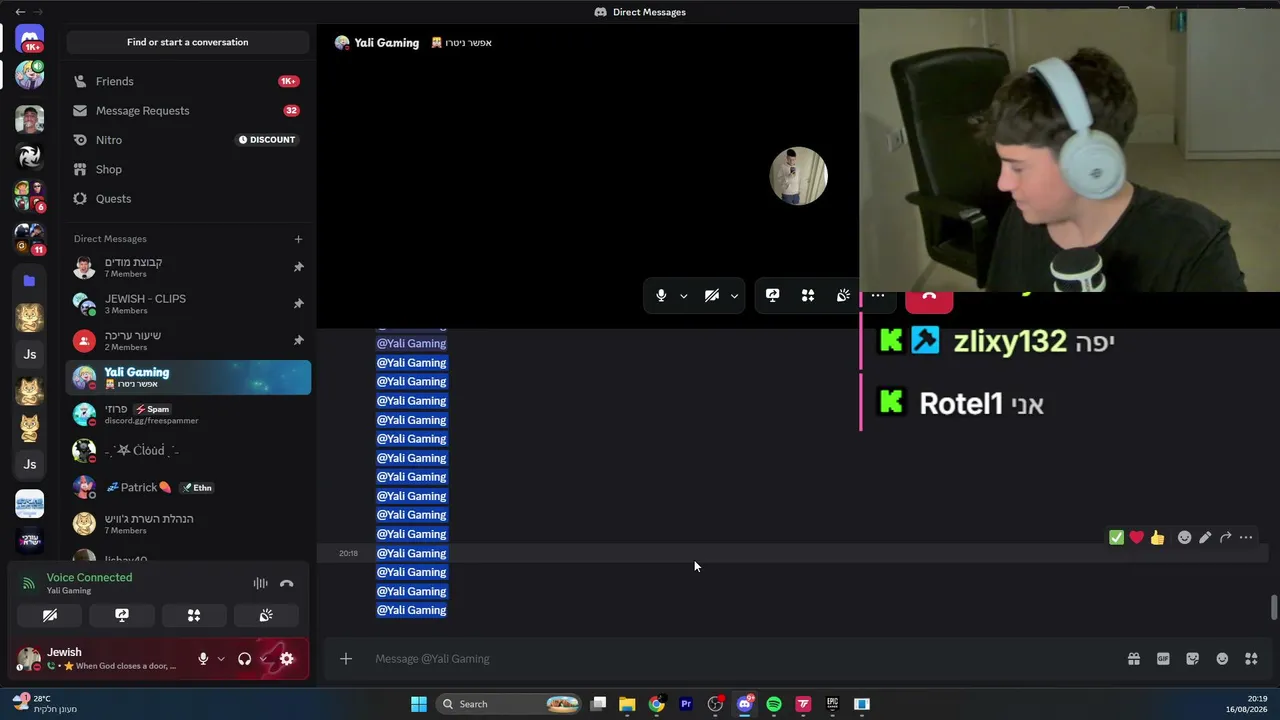The image size is (1280, 720).
Task: Open soundboard from the call control bar
Action: click(x=843, y=296)
